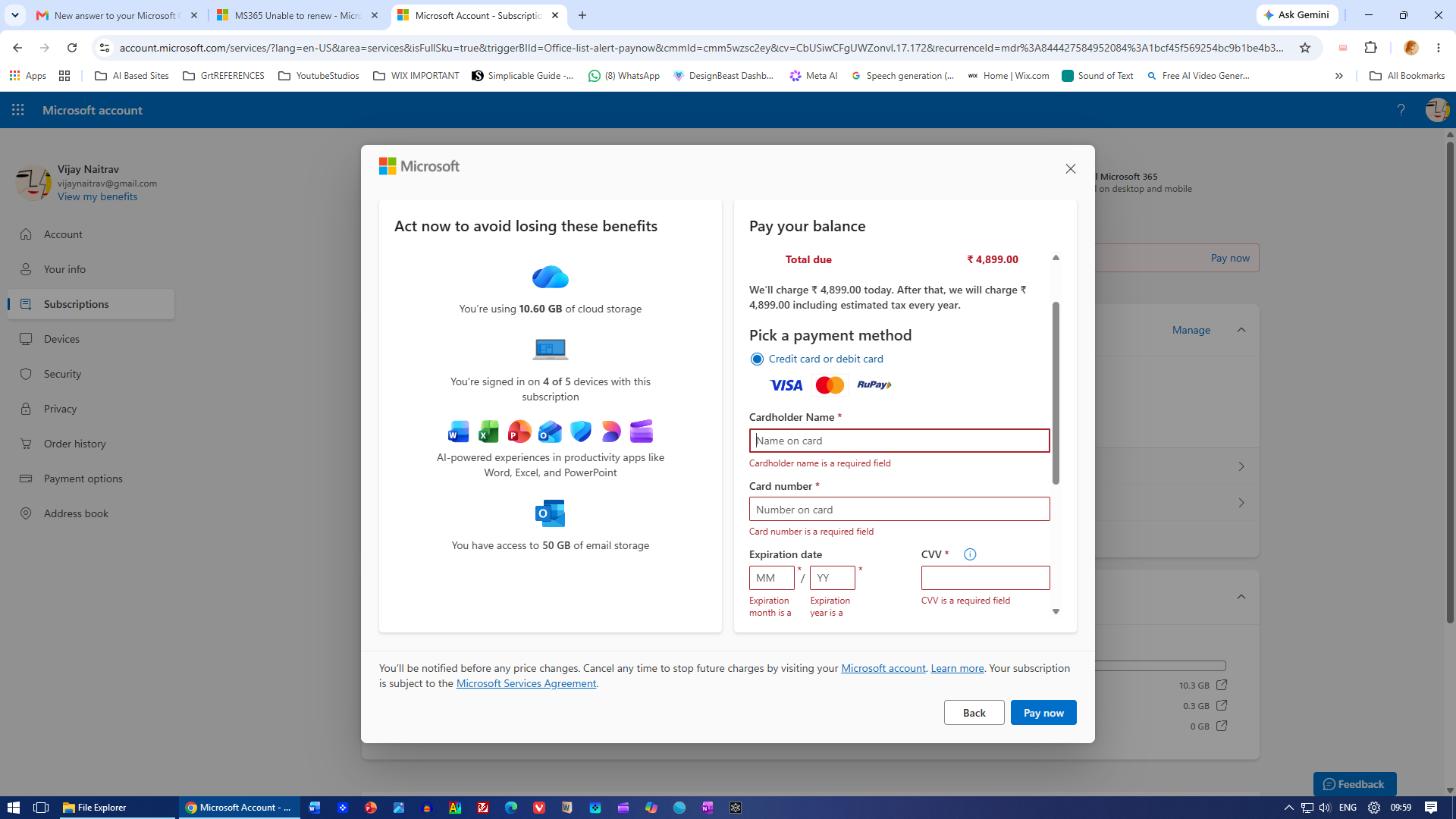Open the Windows Start menu
Screen dimensions: 1456x819
pyautogui.click(x=14, y=808)
